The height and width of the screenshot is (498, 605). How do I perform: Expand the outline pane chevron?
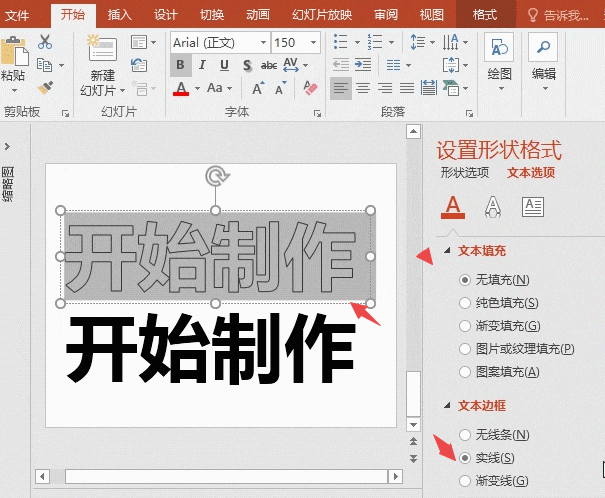(x=7, y=147)
